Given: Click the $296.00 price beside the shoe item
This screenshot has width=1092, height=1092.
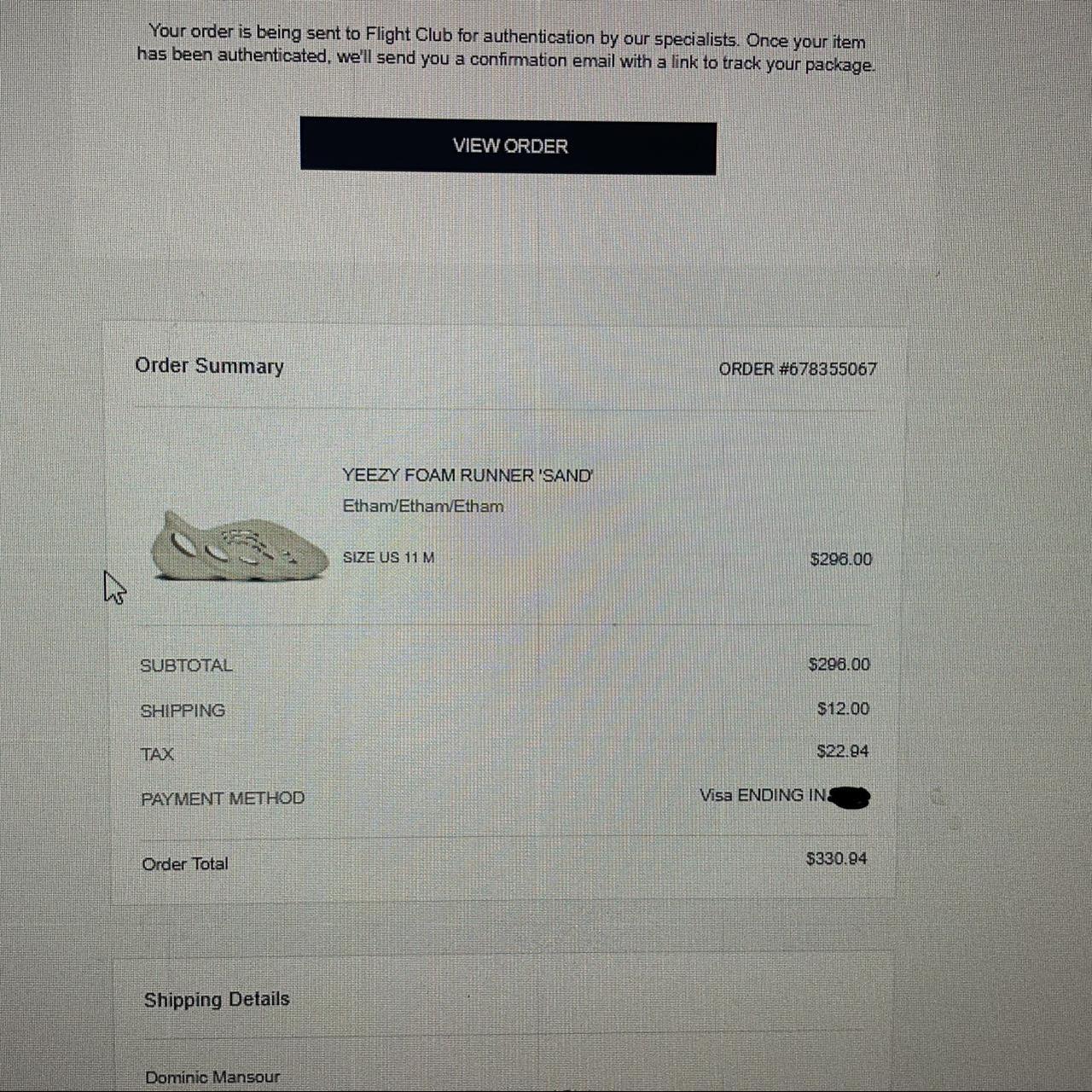Looking at the screenshot, I should pos(841,559).
